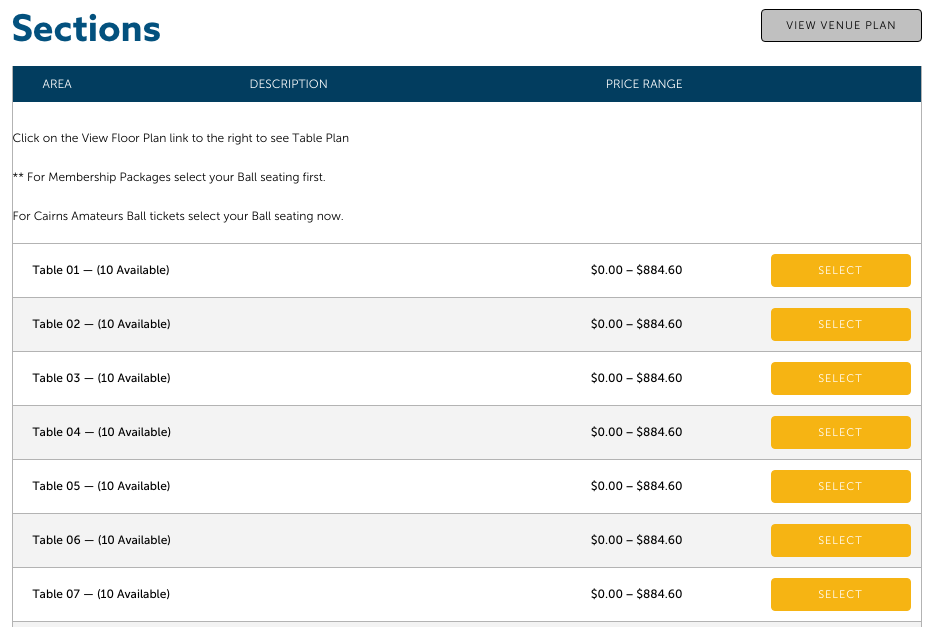Viewport: 934px width, 627px height.
Task: Click the PRICE RANGE column header
Action: [x=644, y=84]
